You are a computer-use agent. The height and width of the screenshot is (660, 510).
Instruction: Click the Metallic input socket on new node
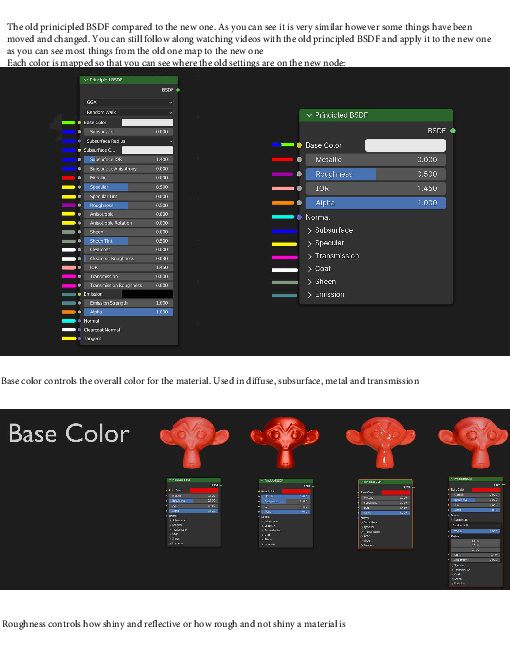coord(299,160)
